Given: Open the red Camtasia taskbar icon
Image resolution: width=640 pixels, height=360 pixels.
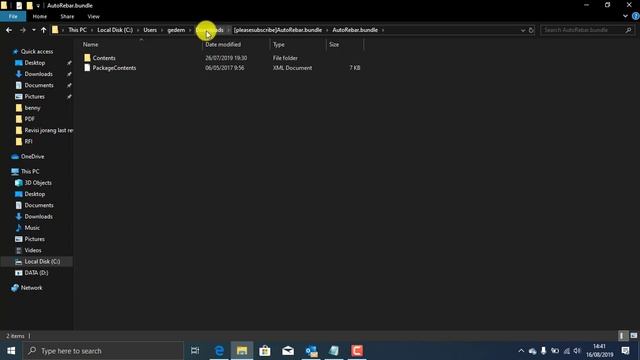Looking at the screenshot, I should tap(357, 351).
